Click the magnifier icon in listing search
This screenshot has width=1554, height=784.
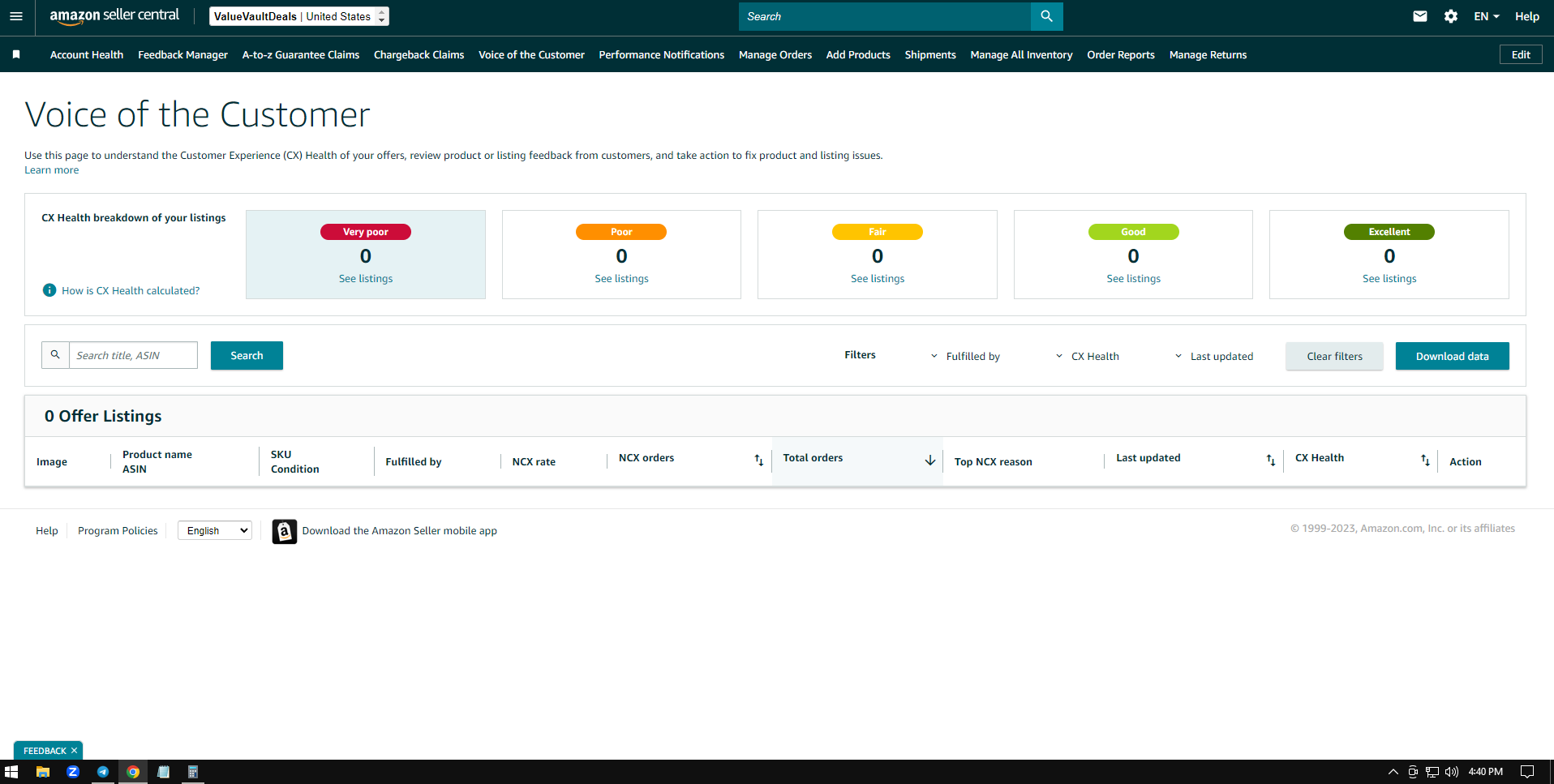pyautogui.click(x=55, y=355)
